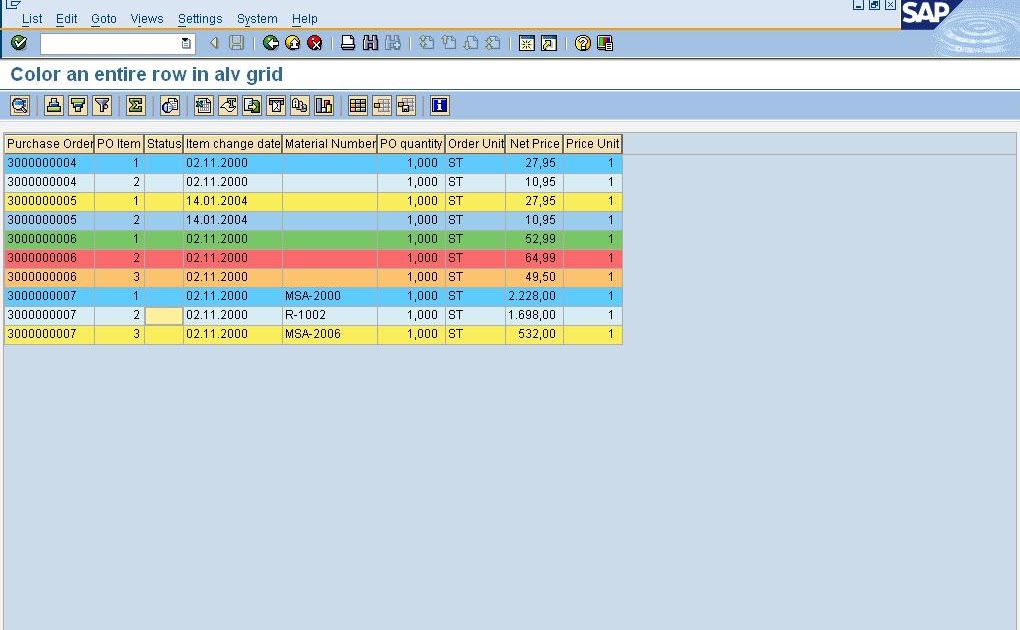1020x630 pixels.
Task: Click the Sigma Total icon
Action: point(135,105)
